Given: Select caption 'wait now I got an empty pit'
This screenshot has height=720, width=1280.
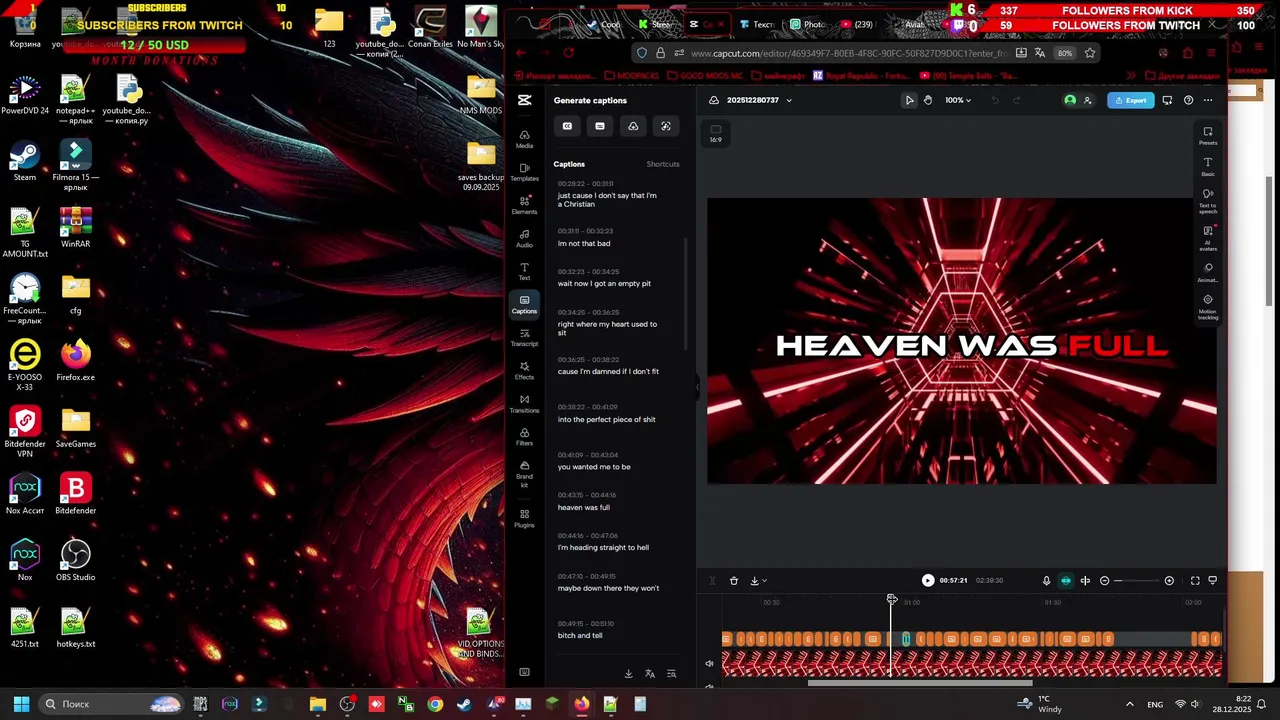Looking at the screenshot, I should tap(604, 284).
